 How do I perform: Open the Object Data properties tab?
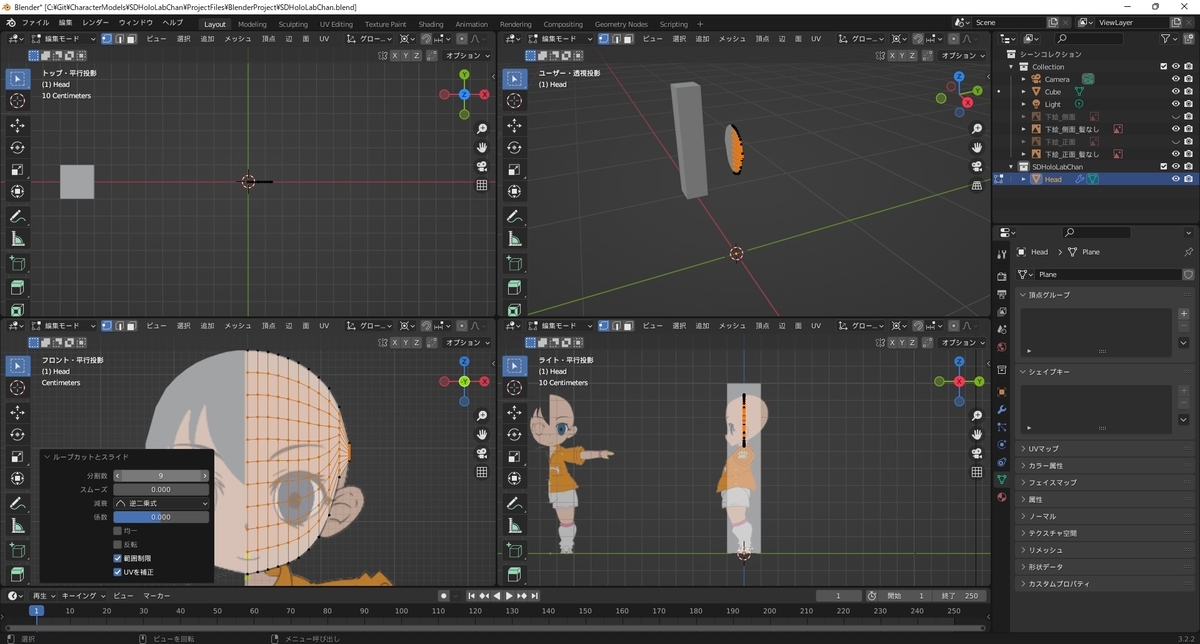point(1002,479)
